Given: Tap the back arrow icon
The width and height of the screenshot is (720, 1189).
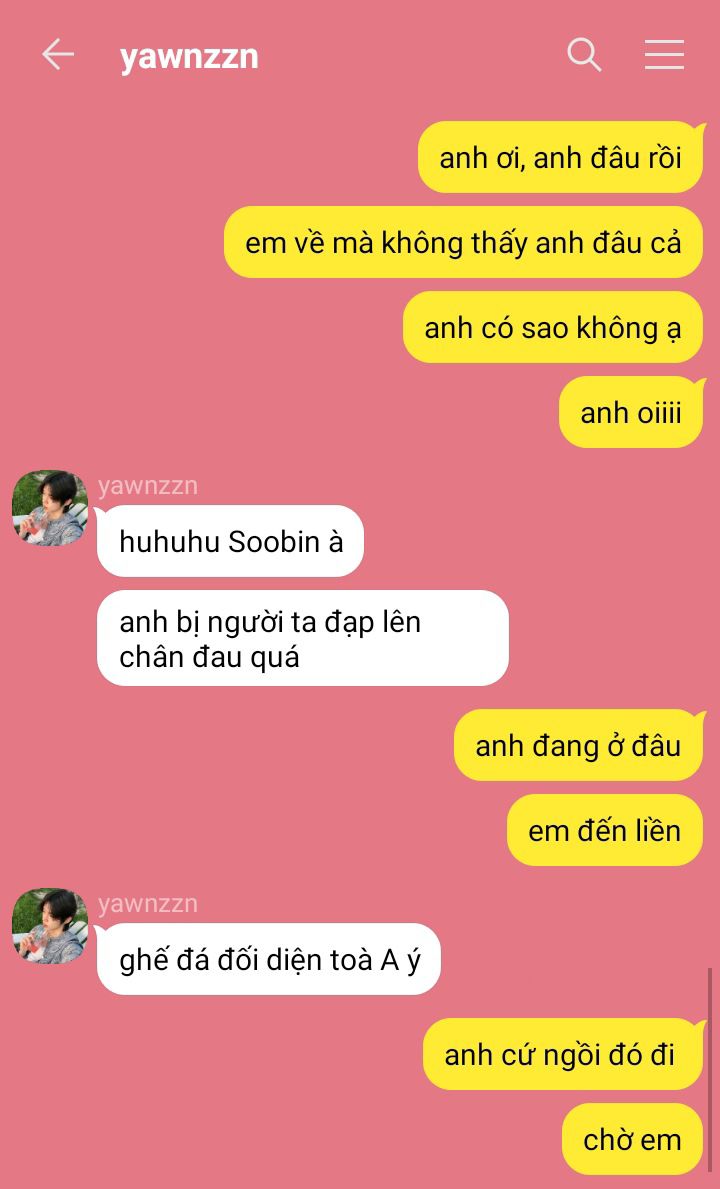Looking at the screenshot, I should pyautogui.click(x=58, y=55).
